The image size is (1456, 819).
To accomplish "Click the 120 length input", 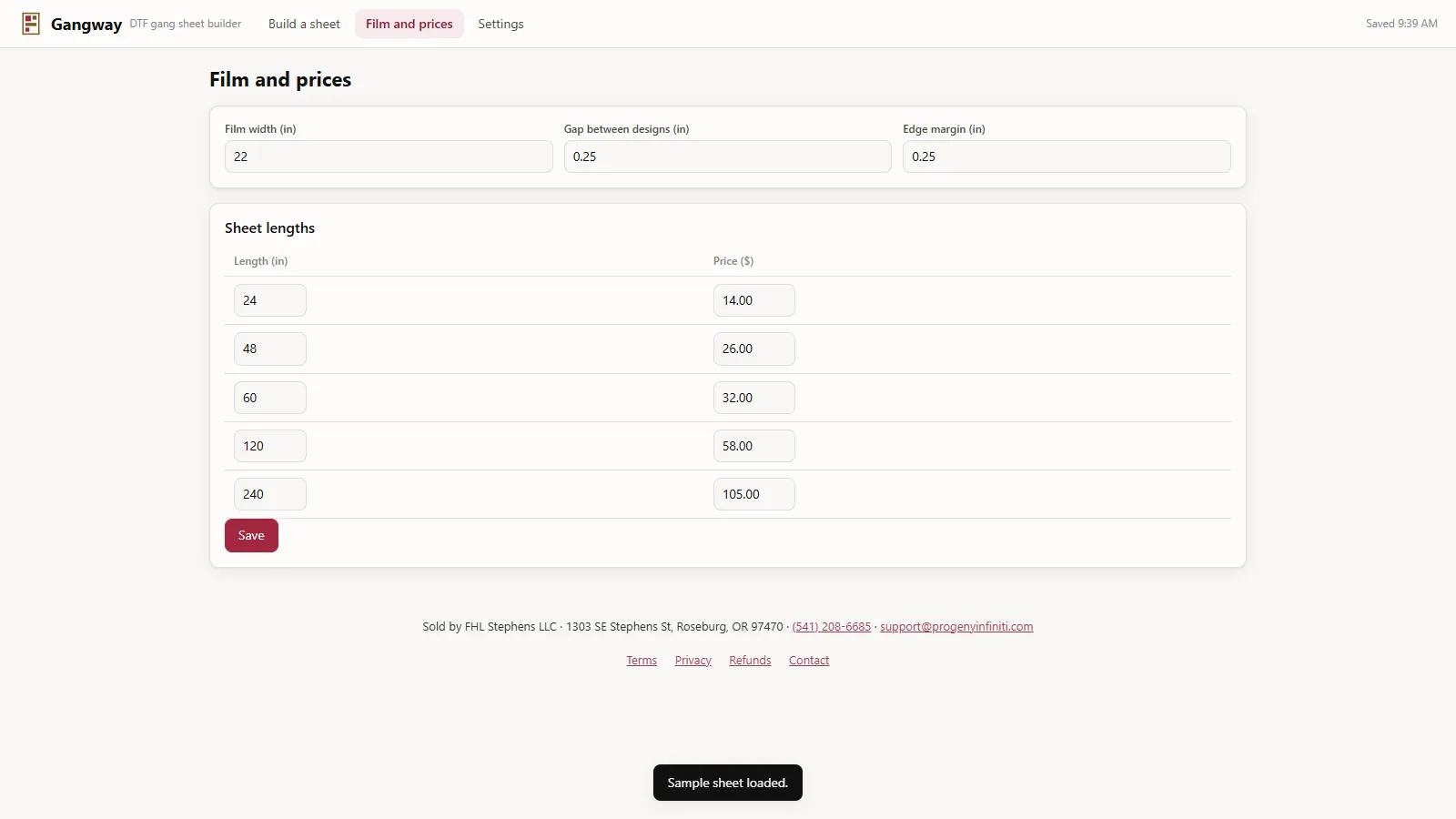I will (270, 446).
